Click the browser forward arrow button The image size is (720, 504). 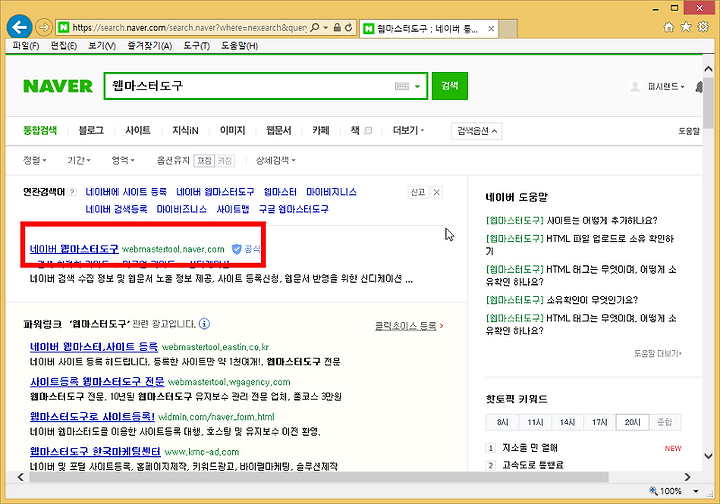(x=44, y=28)
